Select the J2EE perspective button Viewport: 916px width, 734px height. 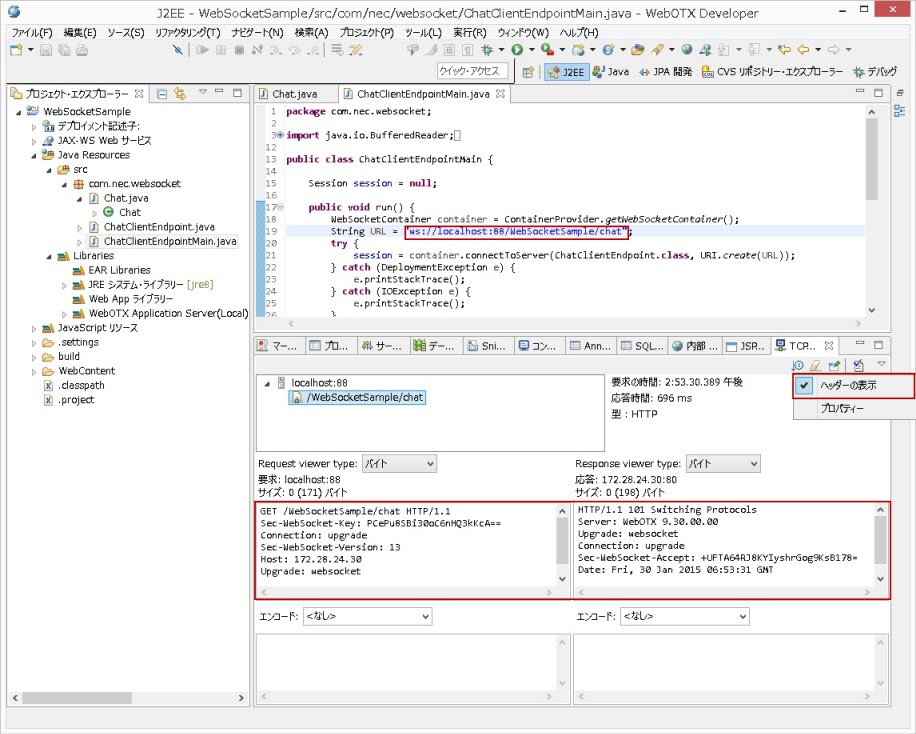(x=566, y=72)
